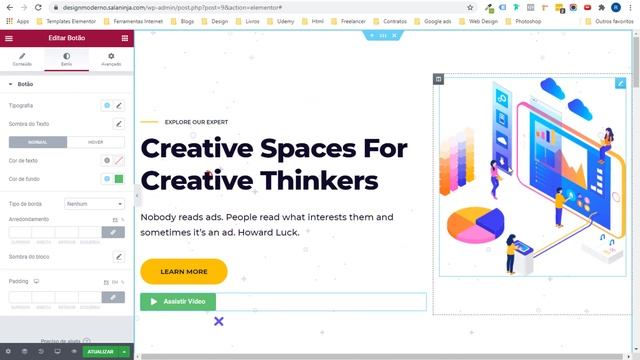The width and height of the screenshot is (640, 360).
Task: Click the red YouTube extension icon
Action: coord(587,7)
